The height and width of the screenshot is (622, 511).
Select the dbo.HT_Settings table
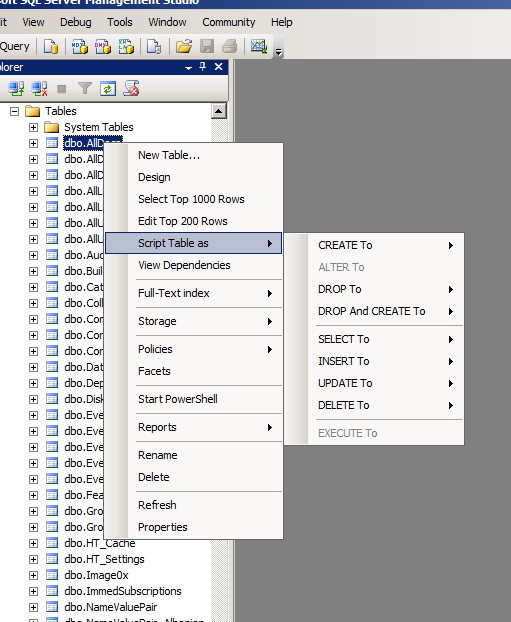click(x=104, y=559)
